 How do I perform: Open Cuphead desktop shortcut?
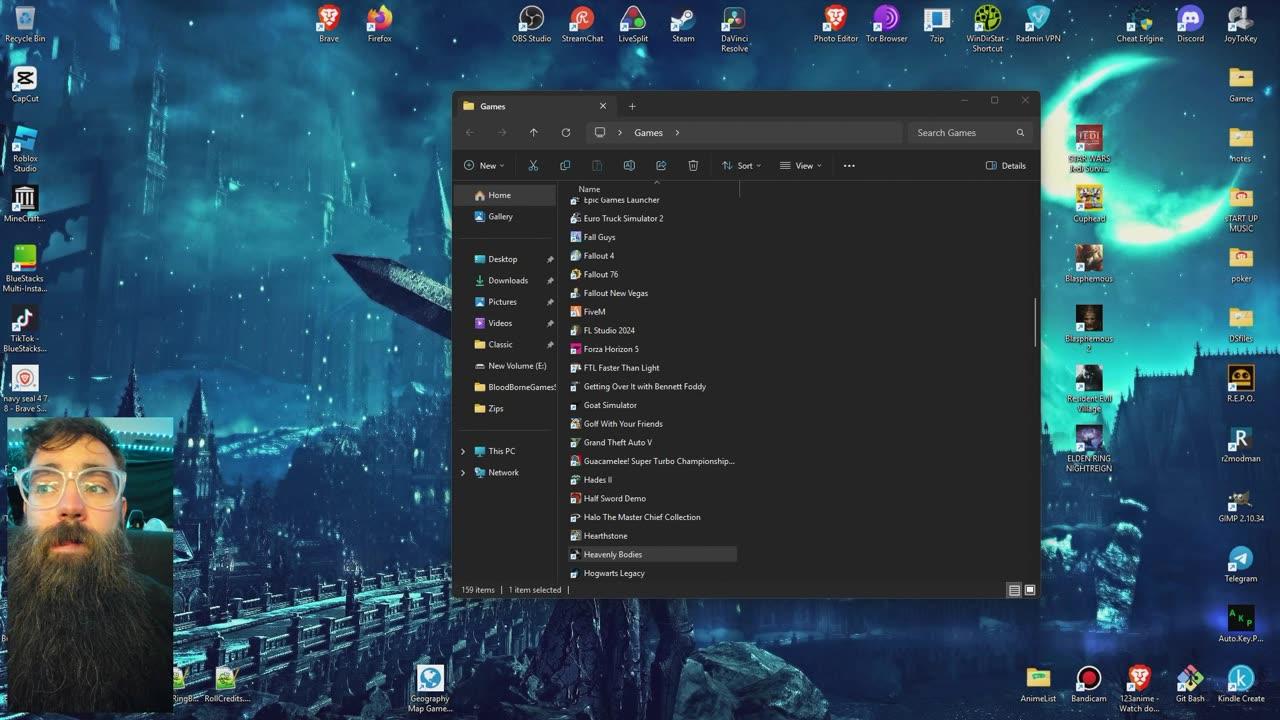(1089, 205)
